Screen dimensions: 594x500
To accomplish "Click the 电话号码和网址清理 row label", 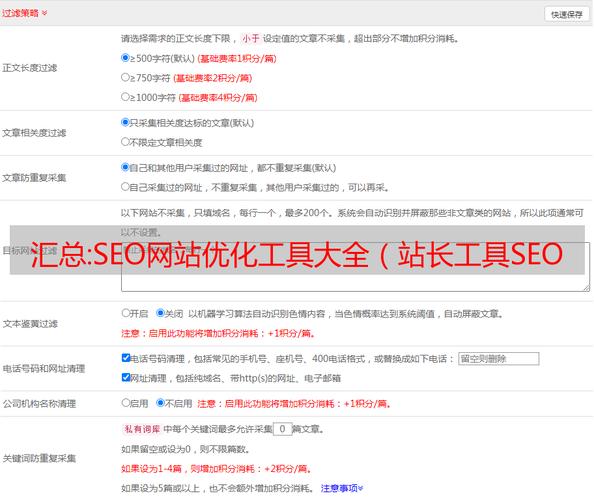I will click(x=44, y=369).
